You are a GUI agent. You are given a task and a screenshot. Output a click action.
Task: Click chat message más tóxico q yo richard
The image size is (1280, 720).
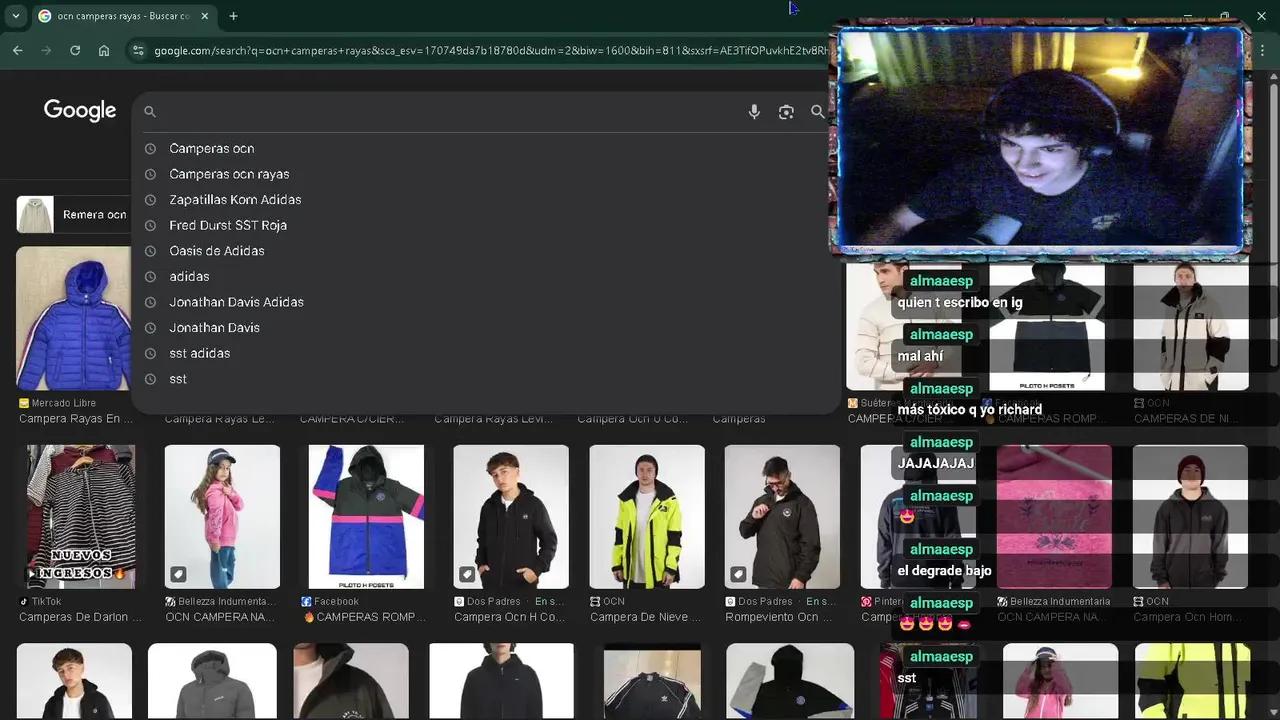click(x=969, y=410)
